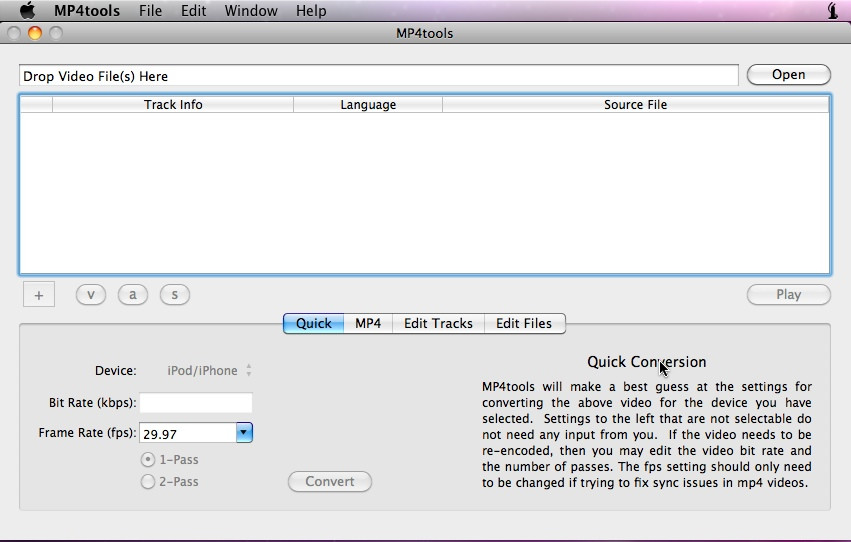
Task: Switch to the Edit Tracks tab
Action: 438,323
